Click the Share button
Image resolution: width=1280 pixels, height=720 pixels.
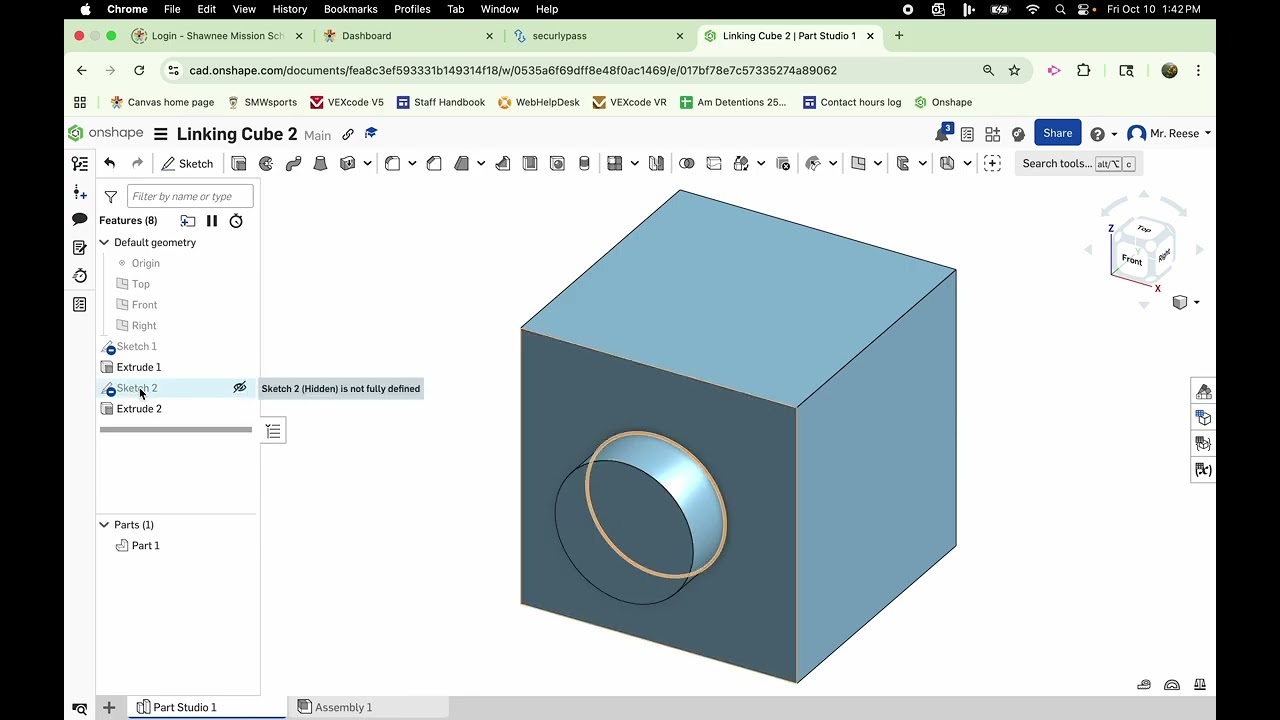tap(1057, 133)
